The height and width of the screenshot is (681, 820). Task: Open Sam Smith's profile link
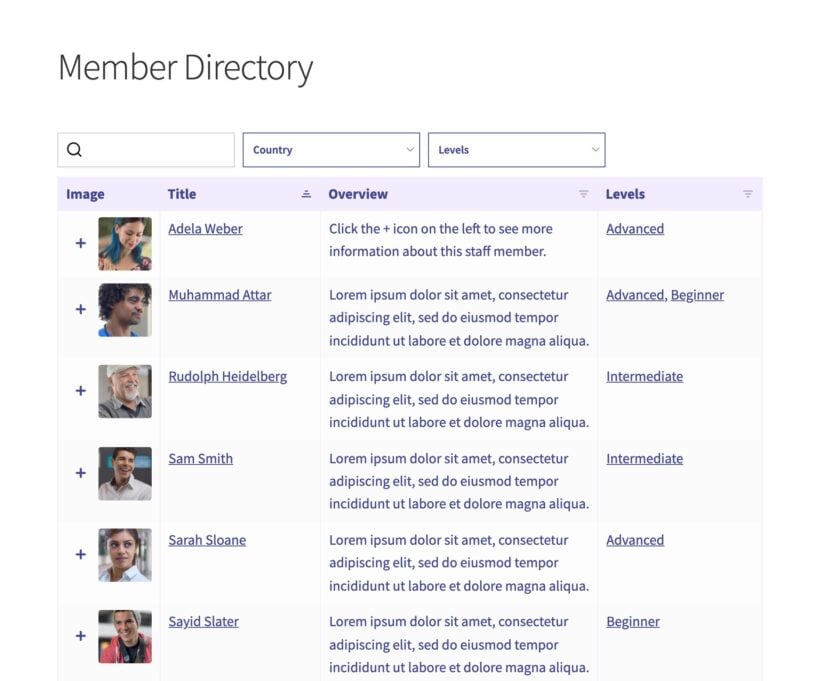point(201,459)
